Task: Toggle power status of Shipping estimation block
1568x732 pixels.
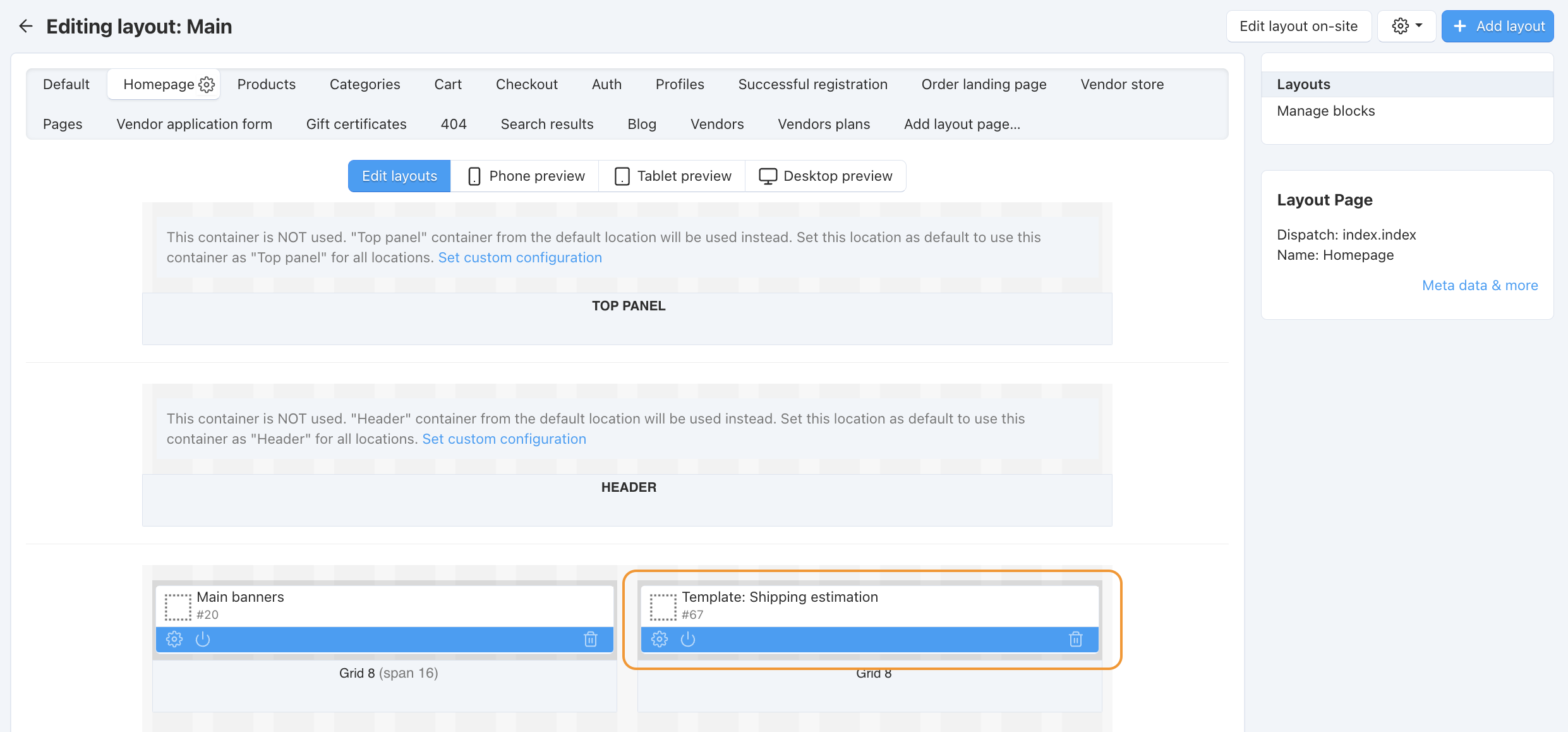Action: [688, 640]
